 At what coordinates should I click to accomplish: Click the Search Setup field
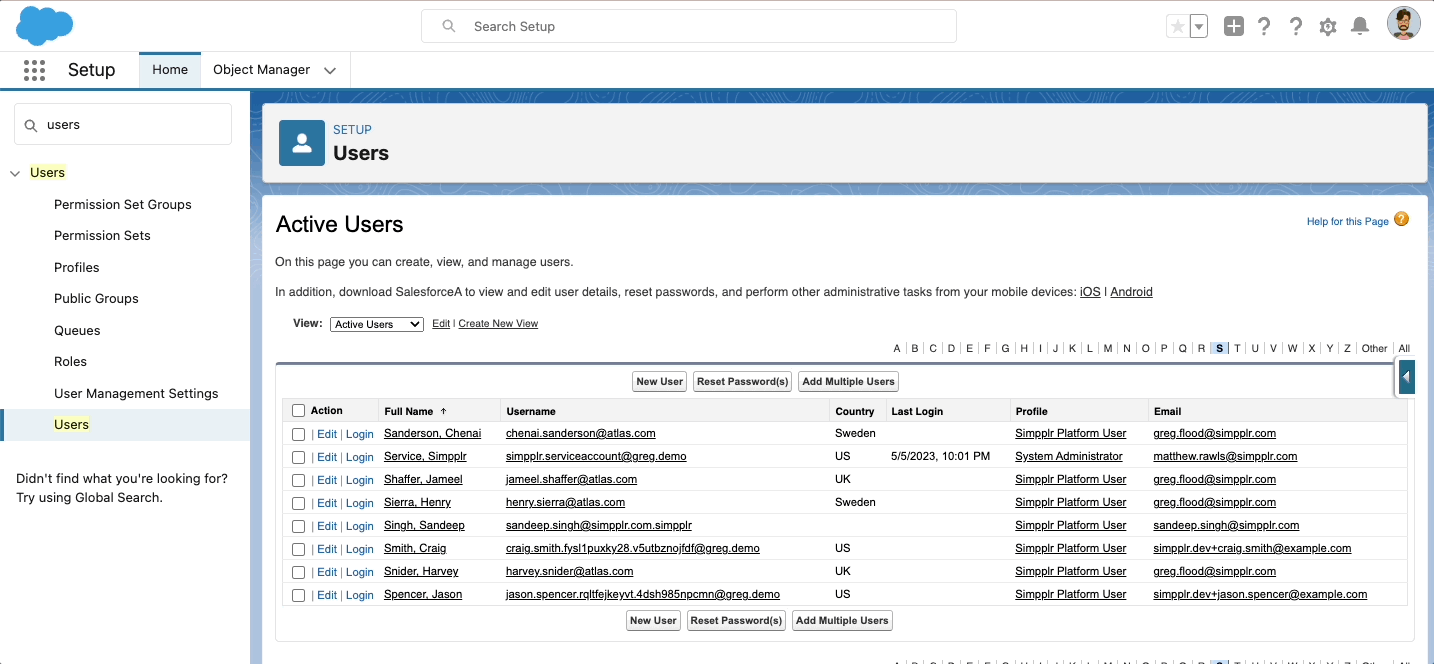click(689, 26)
